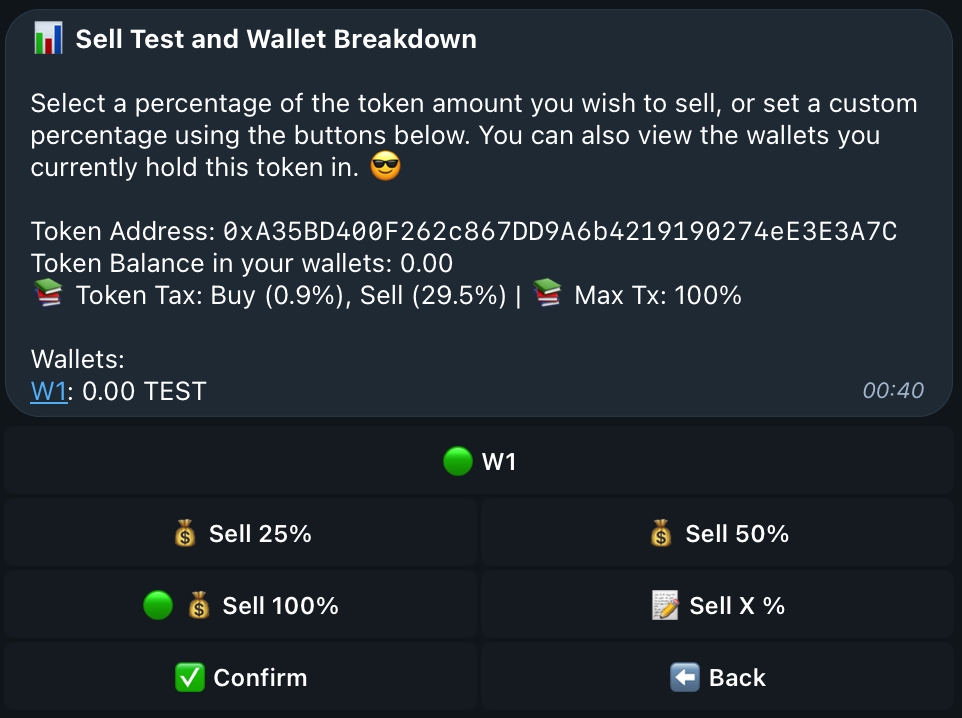The width and height of the screenshot is (962, 718).
Task: Select the Sell 50% option
Action: point(717,535)
